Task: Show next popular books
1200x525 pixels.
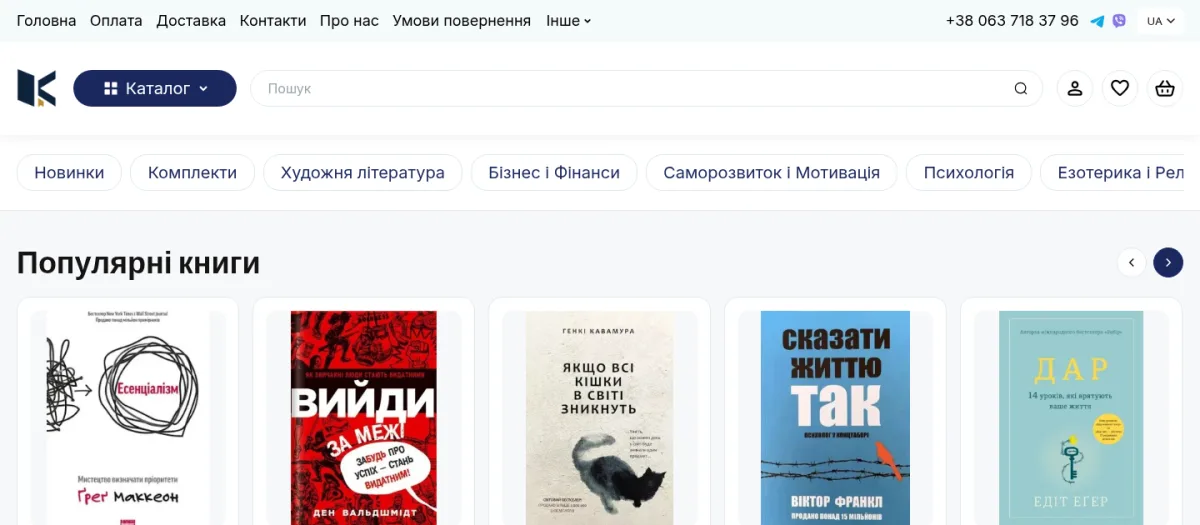Action: coord(1168,263)
